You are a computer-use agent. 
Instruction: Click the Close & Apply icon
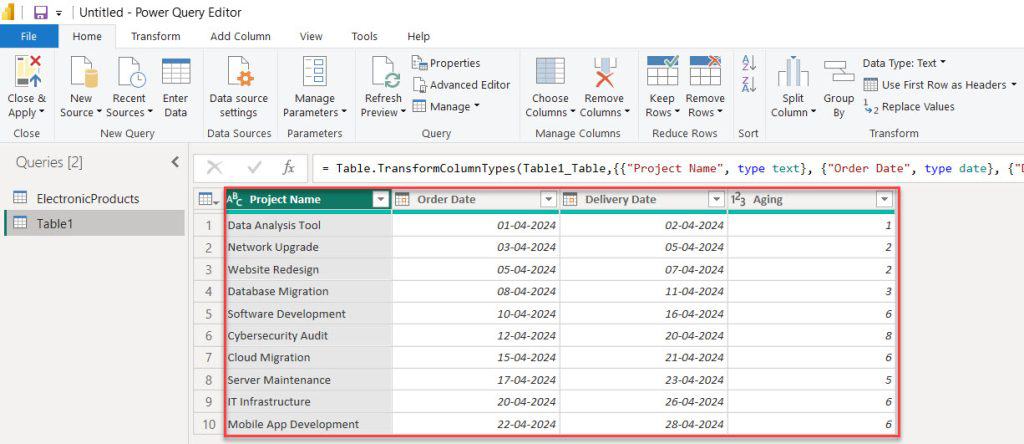(x=27, y=71)
